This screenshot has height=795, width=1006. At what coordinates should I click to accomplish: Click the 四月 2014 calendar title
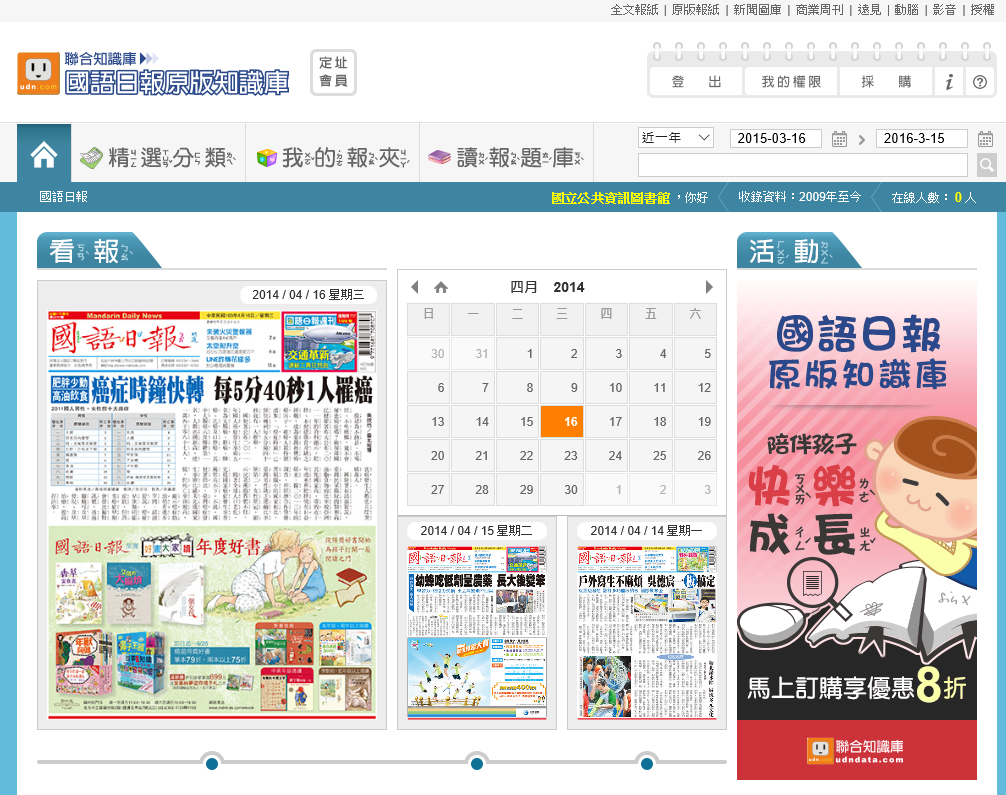pyautogui.click(x=547, y=287)
